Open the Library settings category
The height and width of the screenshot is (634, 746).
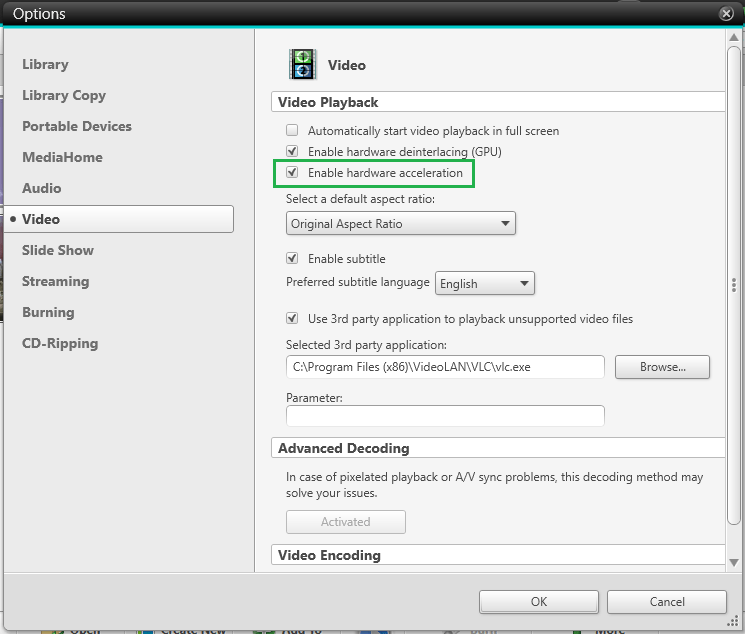[x=46, y=64]
